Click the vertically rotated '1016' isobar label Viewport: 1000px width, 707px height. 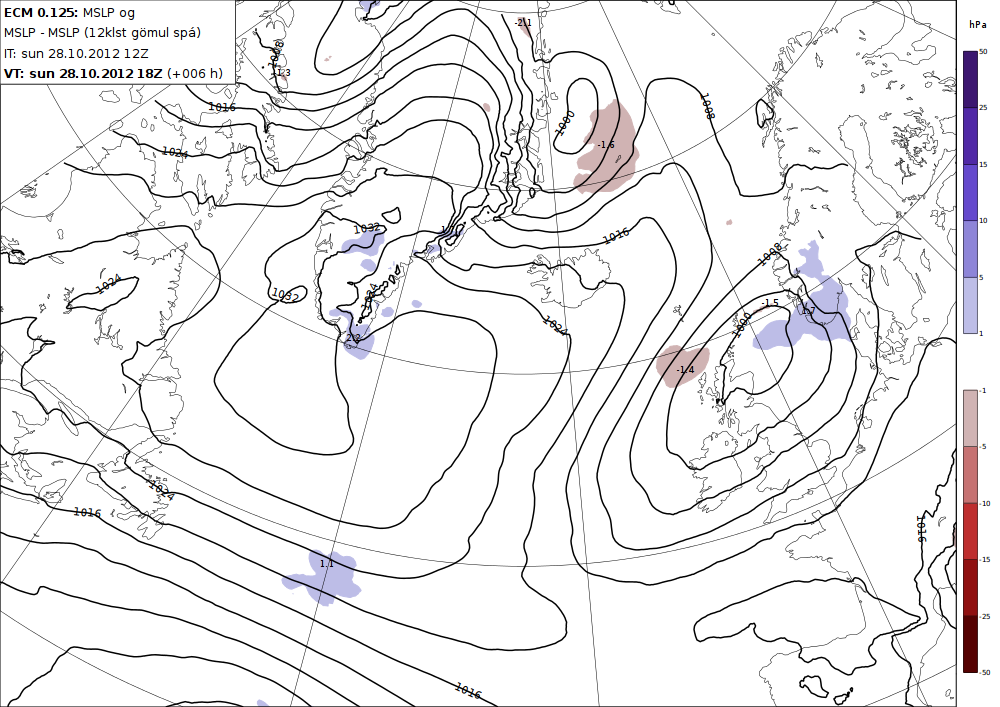point(921,528)
